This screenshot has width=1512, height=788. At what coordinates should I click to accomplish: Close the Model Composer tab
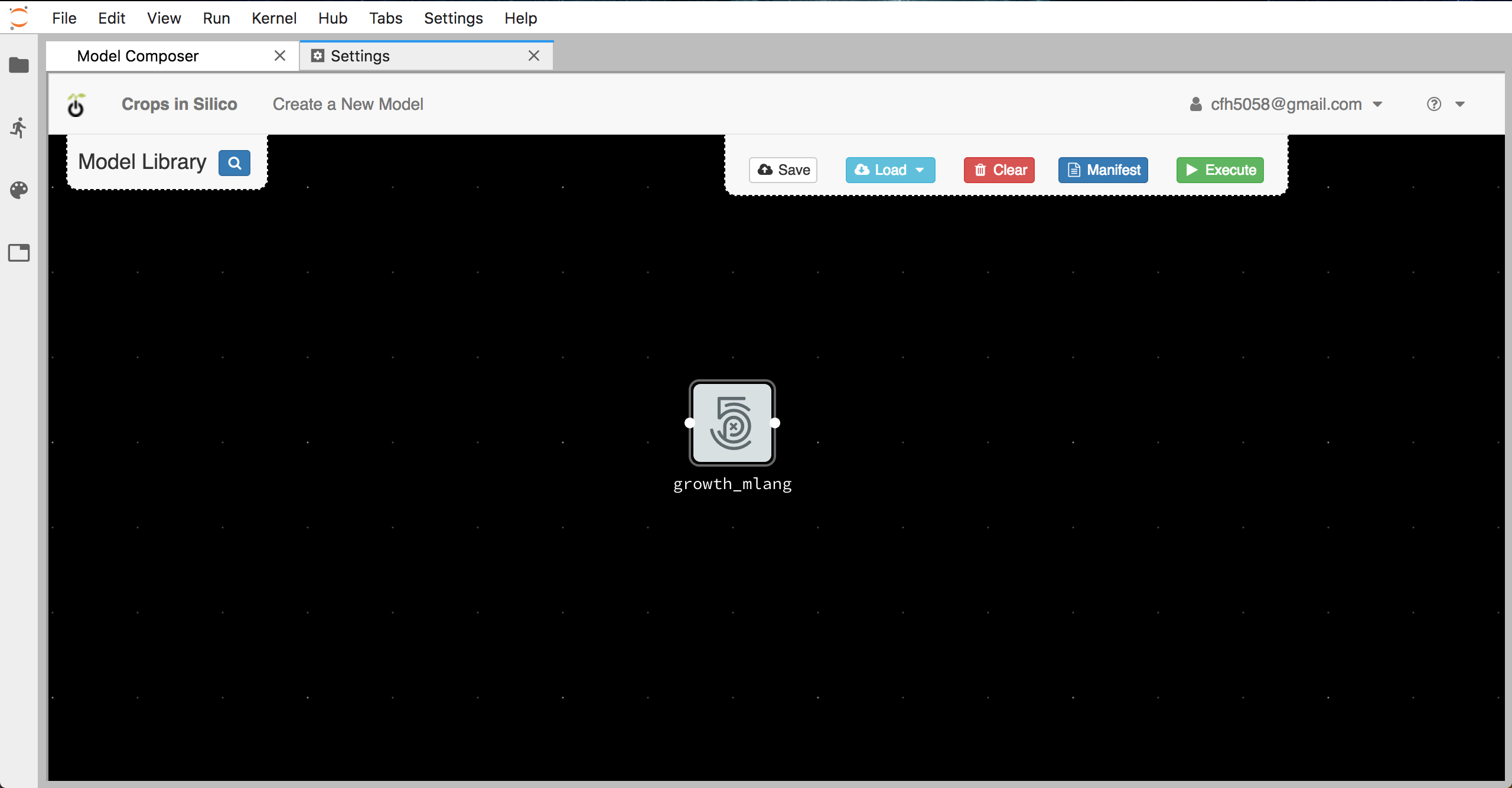[x=280, y=56]
